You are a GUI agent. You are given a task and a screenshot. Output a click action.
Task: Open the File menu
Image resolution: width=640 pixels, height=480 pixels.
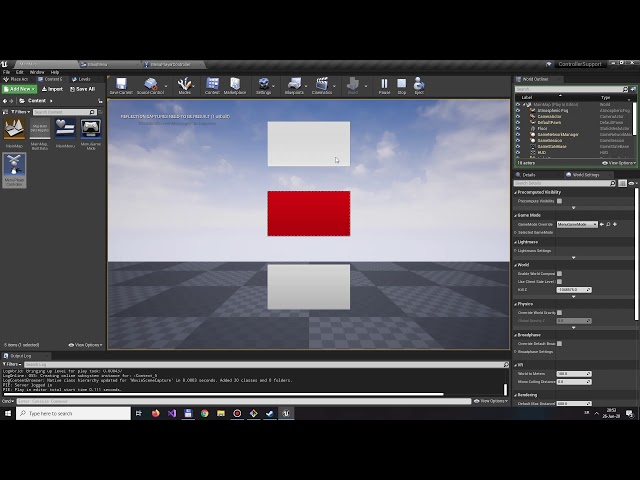pos(7,72)
